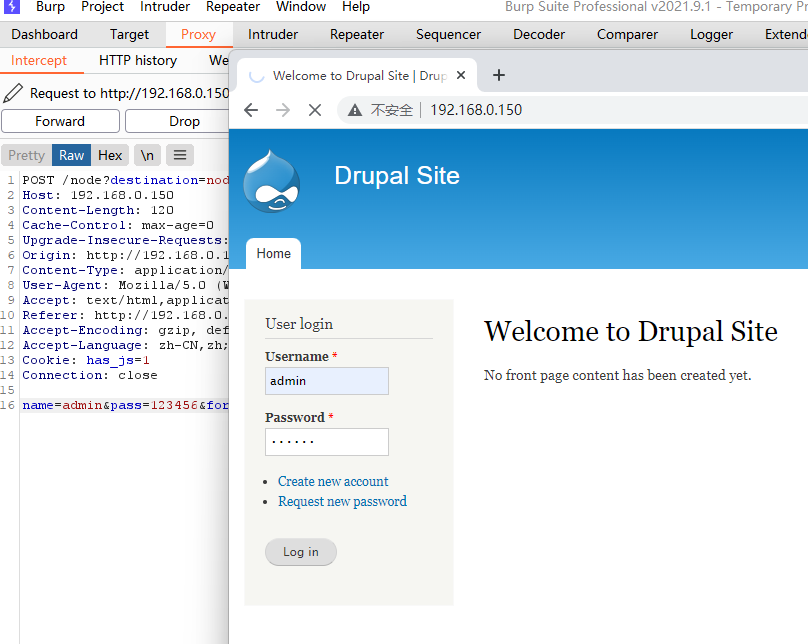Screen dimensions: 808x644
Task: Click the Accept-Language header line
Action: [125, 345]
